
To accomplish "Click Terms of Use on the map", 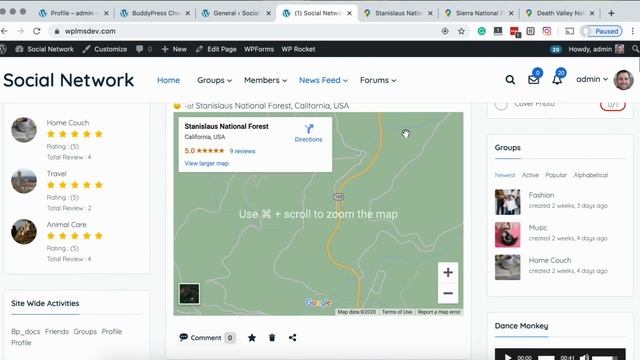I will point(397,312).
